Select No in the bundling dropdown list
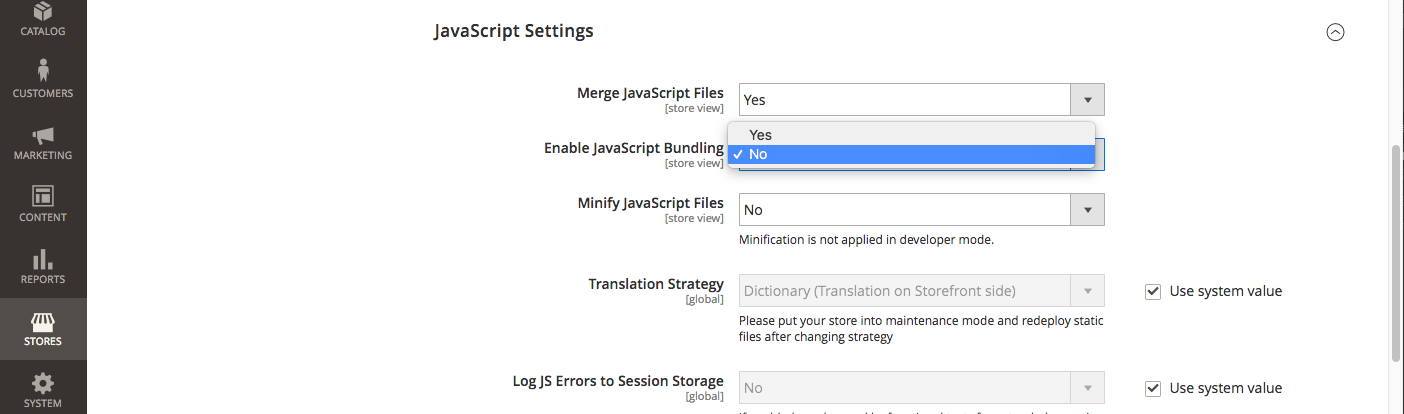1404x414 pixels. pos(758,154)
